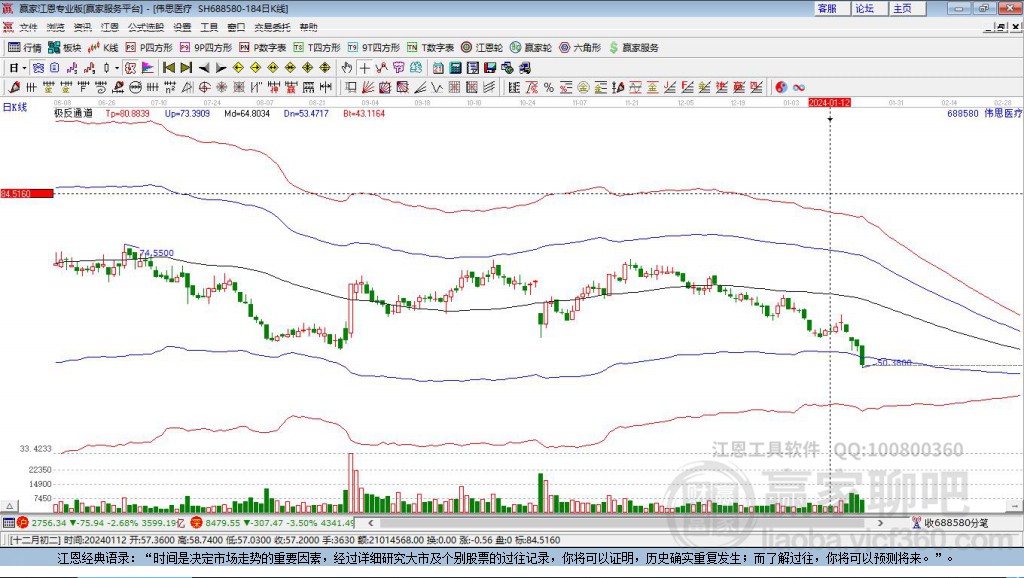Image resolution: width=1024 pixels, height=578 pixels.
Task: Open the 公式选股 menu
Action: click(146, 27)
